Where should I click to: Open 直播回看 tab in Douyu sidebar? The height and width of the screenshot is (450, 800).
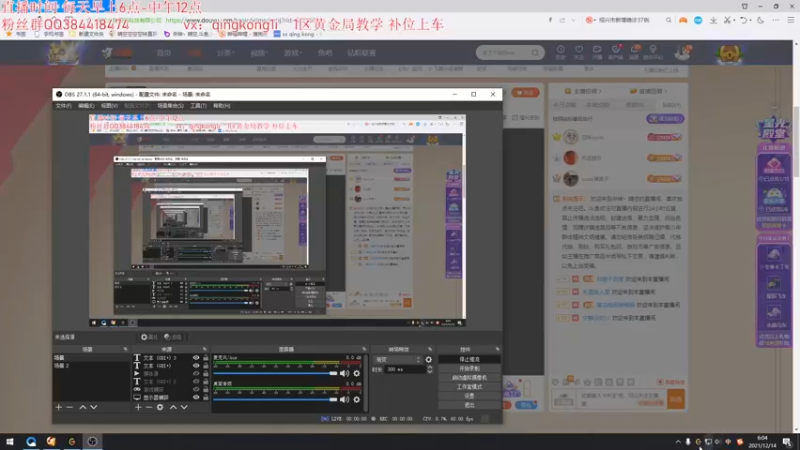(648, 91)
